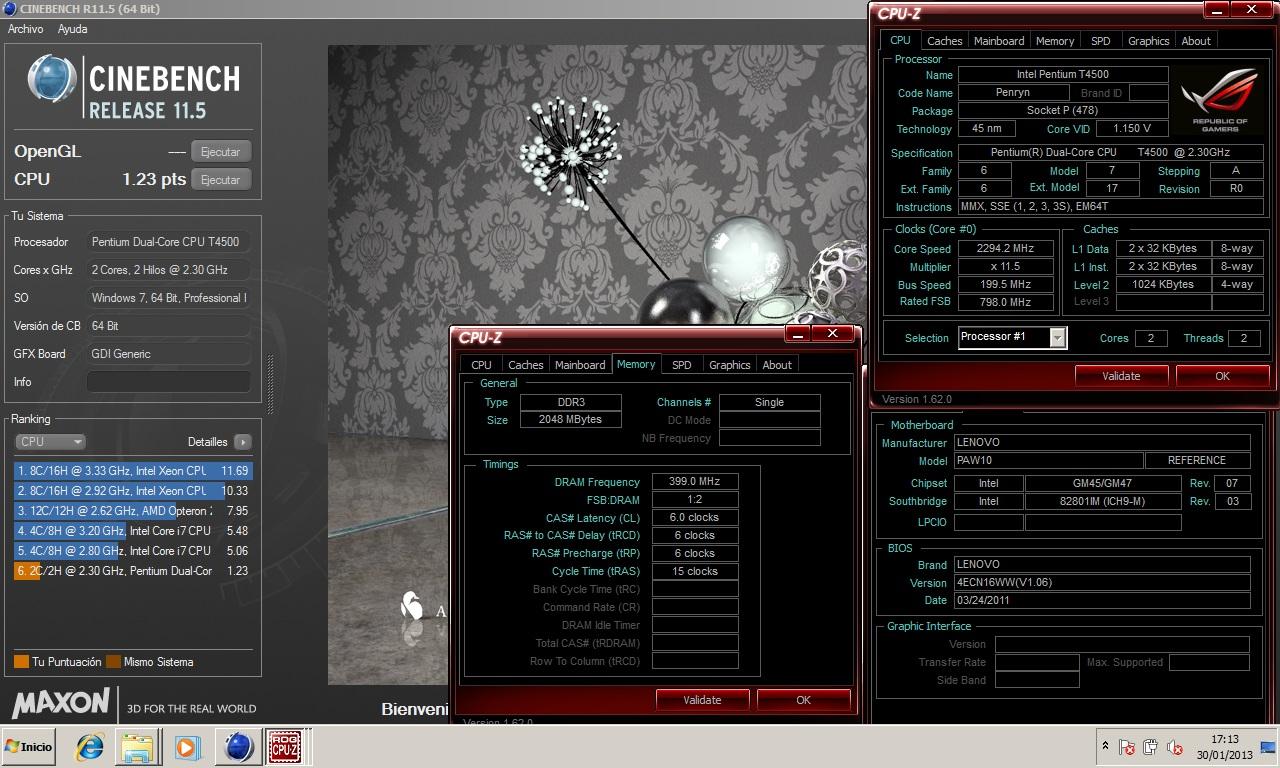Switch to CPU tab in Memory CPU-Z window
Viewport: 1280px width, 768px height.
481,365
